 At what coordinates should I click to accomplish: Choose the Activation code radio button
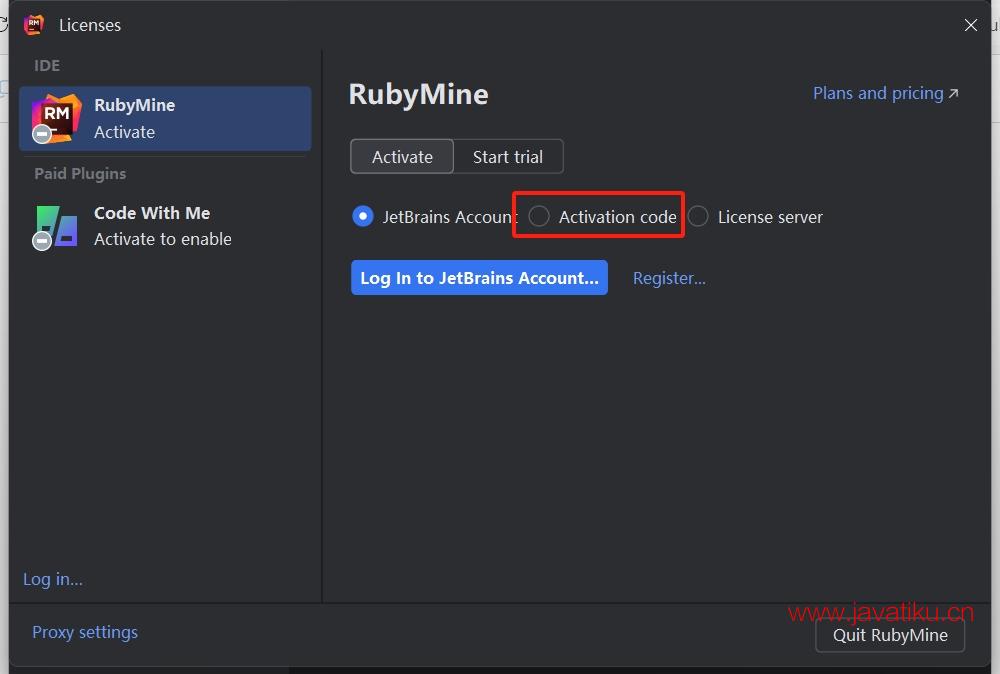point(539,216)
